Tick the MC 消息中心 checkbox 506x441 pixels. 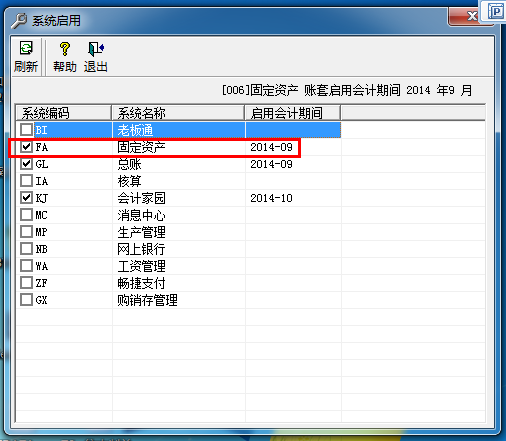[26, 215]
